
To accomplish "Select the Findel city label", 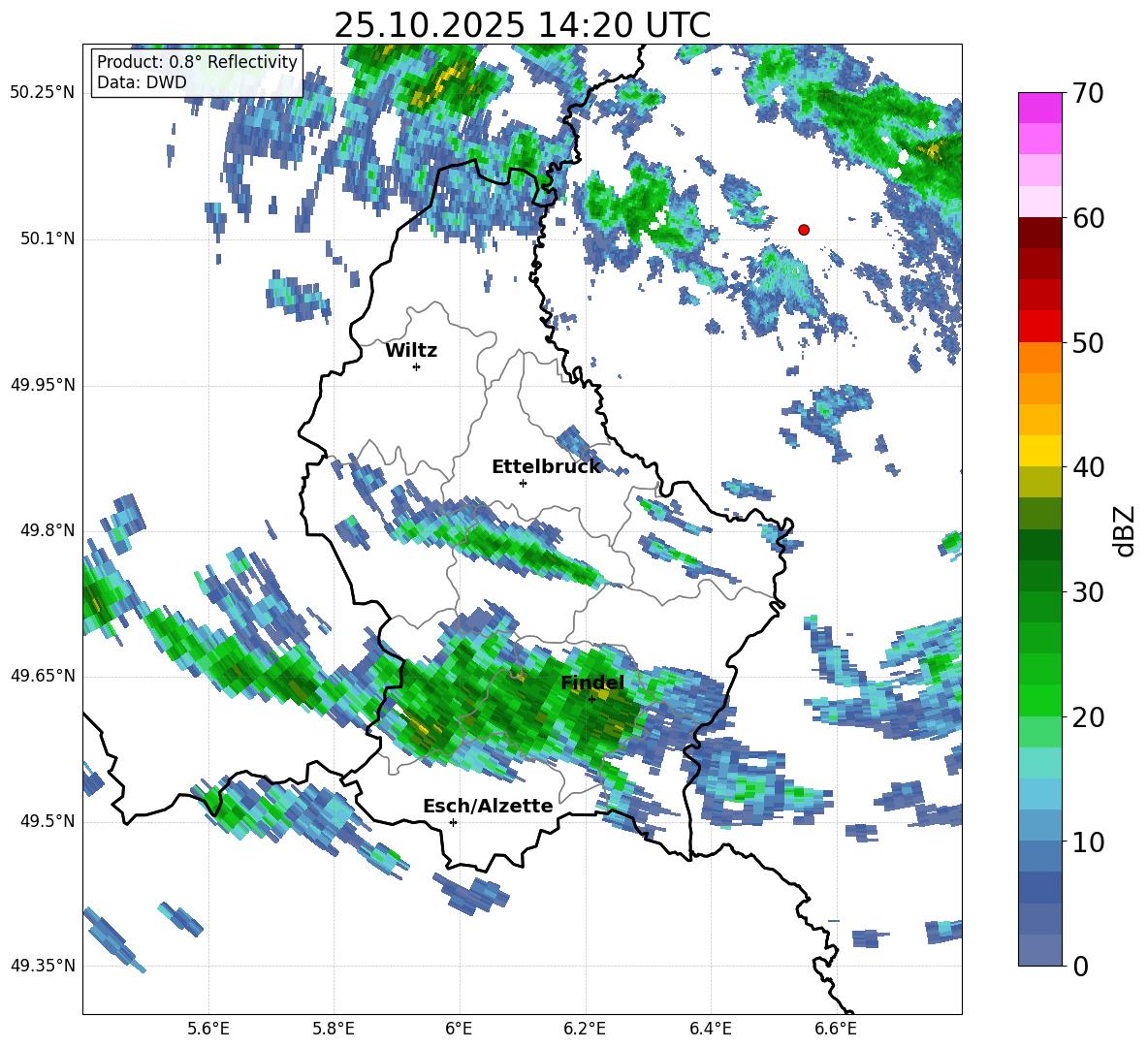I will click(x=592, y=683).
